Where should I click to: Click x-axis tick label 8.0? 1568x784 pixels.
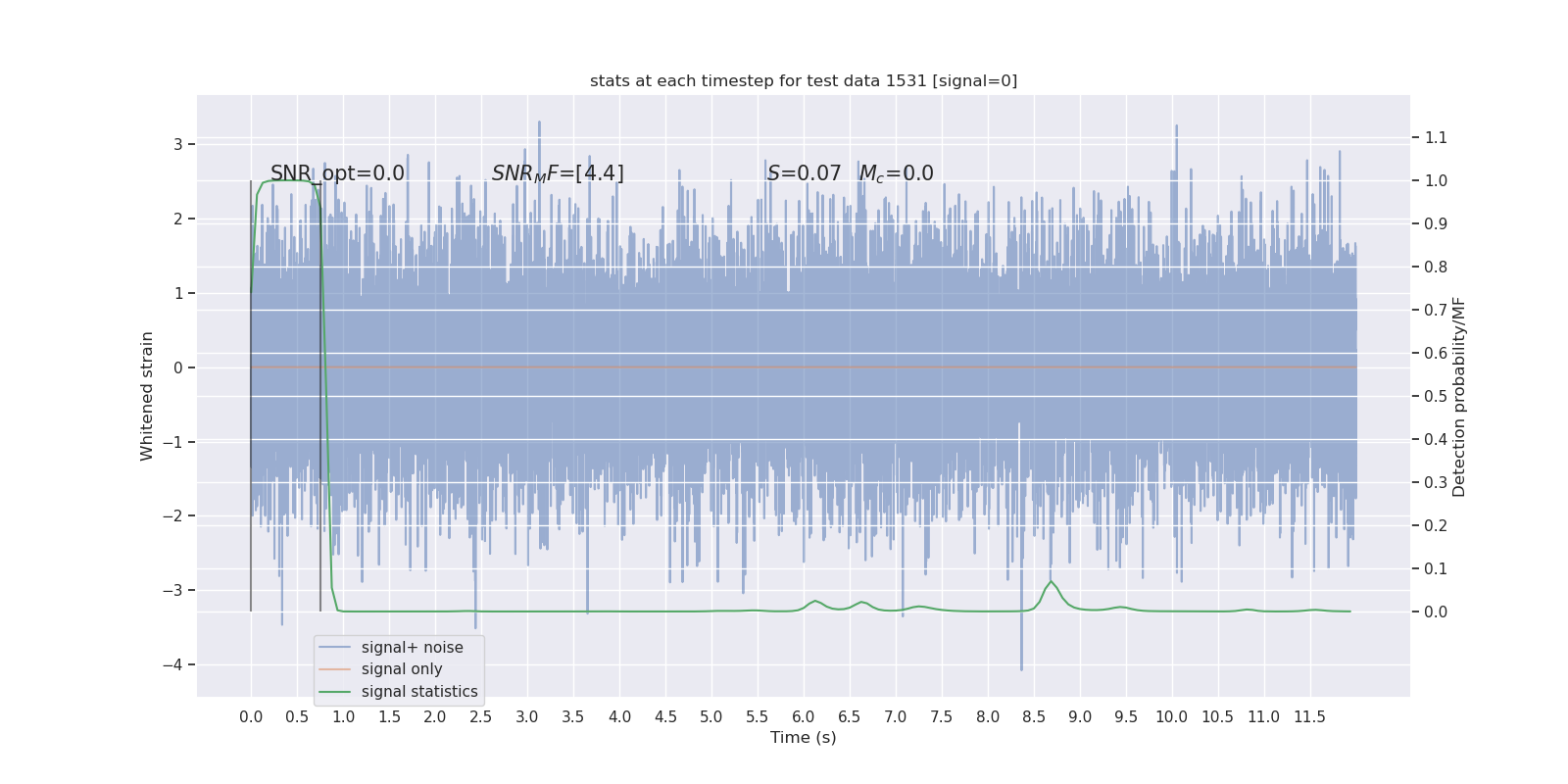(988, 716)
